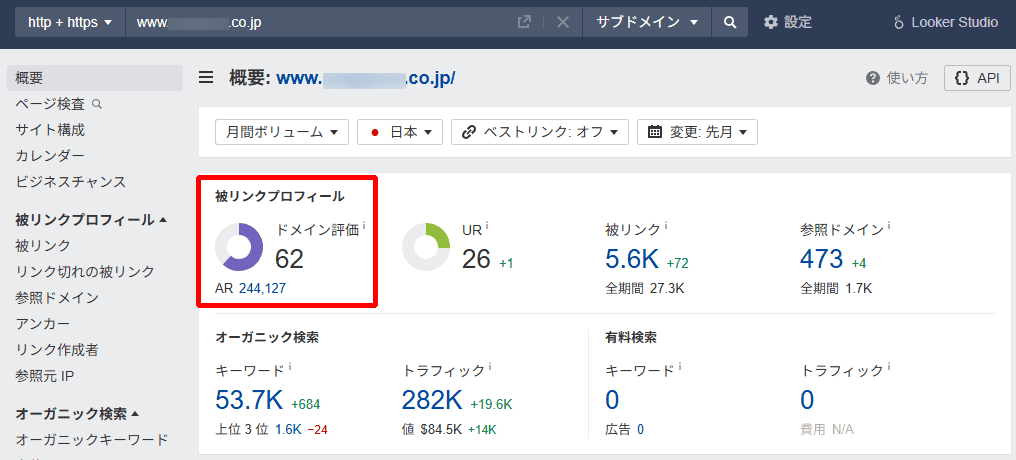The height and width of the screenshot is (460, 1016).
Task: Click info icon next to UR
Action: coord(487,225)
